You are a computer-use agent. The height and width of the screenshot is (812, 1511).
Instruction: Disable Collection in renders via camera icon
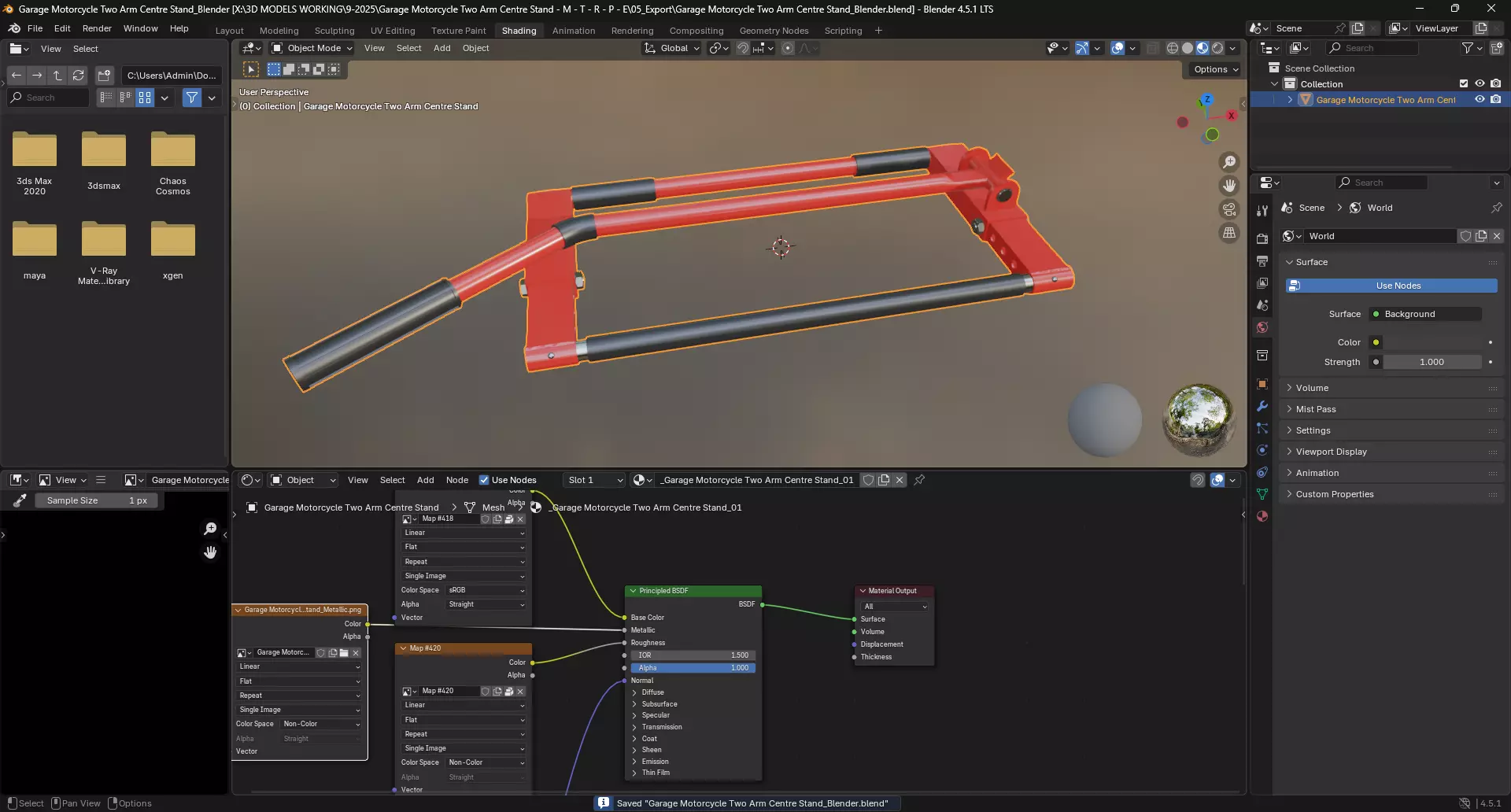1496,84
